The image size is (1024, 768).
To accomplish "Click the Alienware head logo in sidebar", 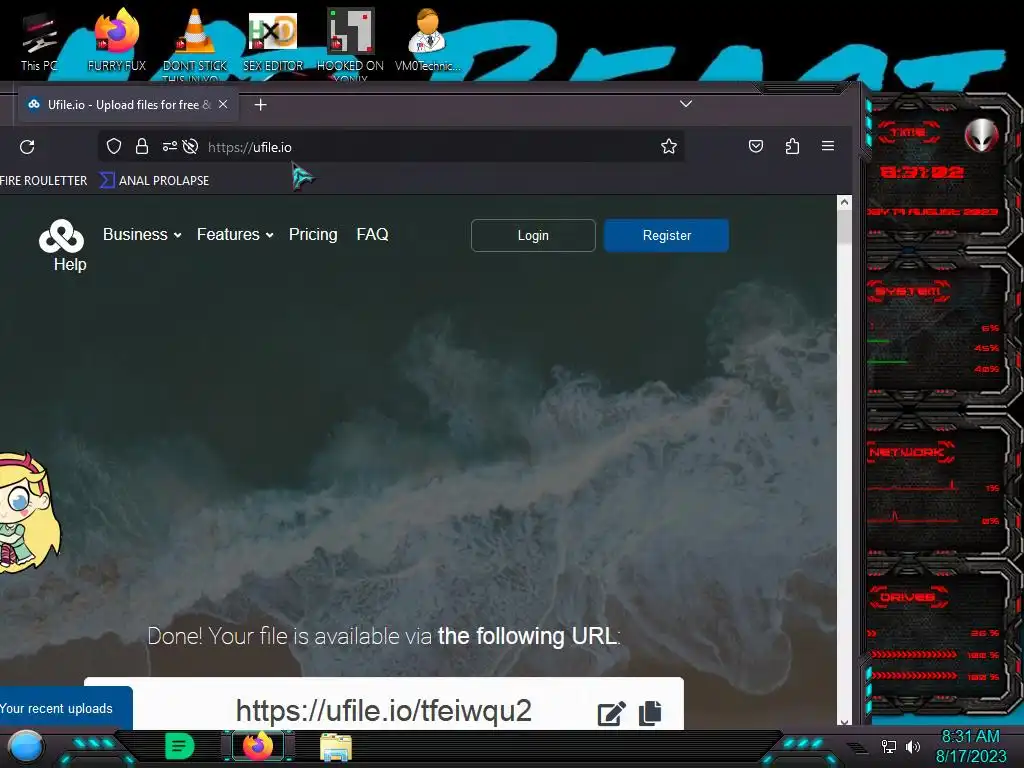I will click(981, 135).
